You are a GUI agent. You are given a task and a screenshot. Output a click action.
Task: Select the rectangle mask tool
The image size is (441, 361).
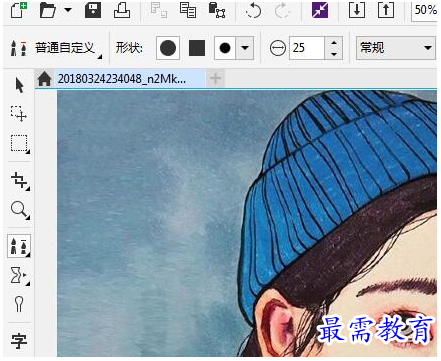[19, 144]
